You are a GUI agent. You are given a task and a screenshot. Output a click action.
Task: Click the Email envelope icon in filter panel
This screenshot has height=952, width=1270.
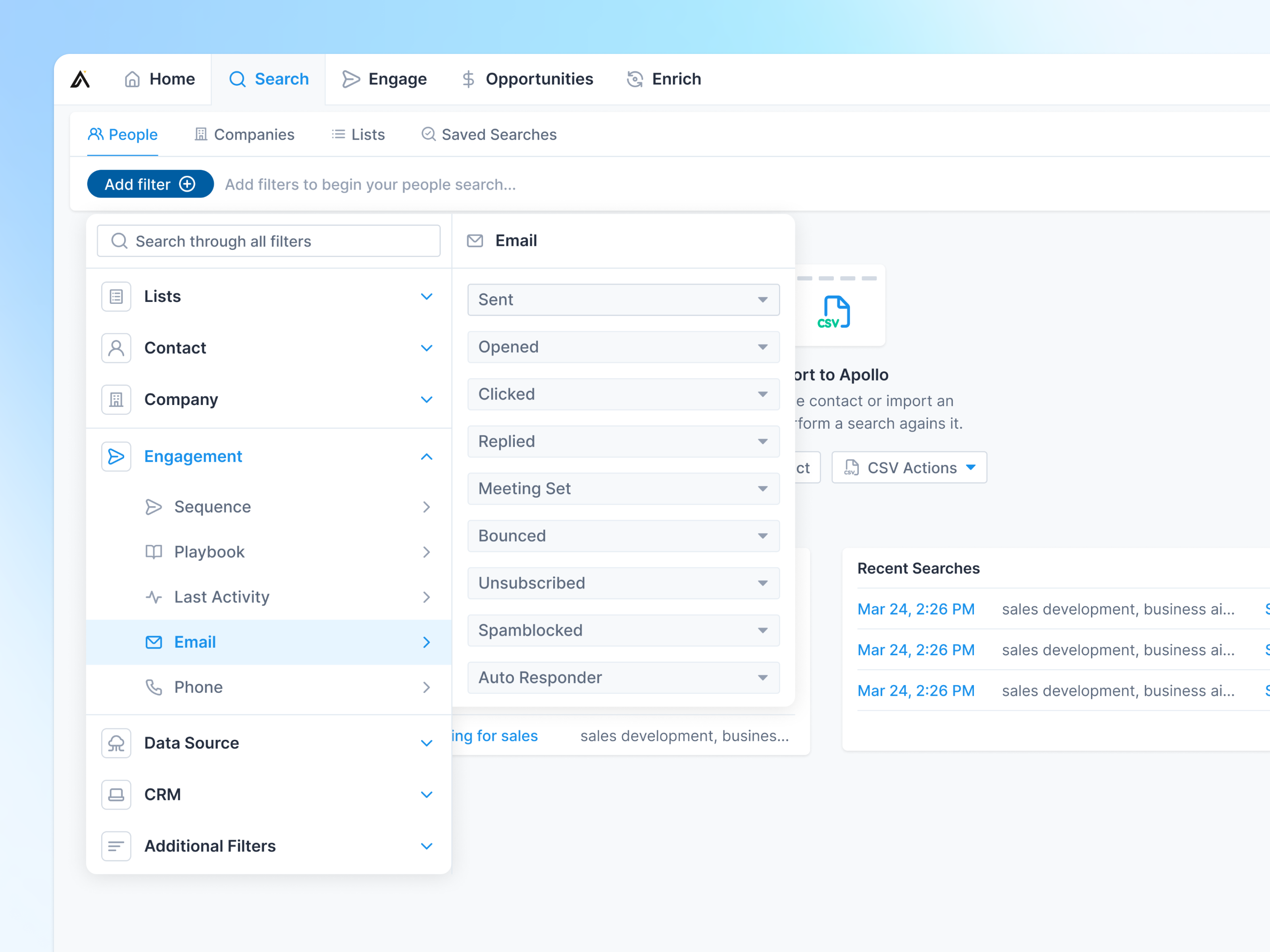[x=154, y=642]
